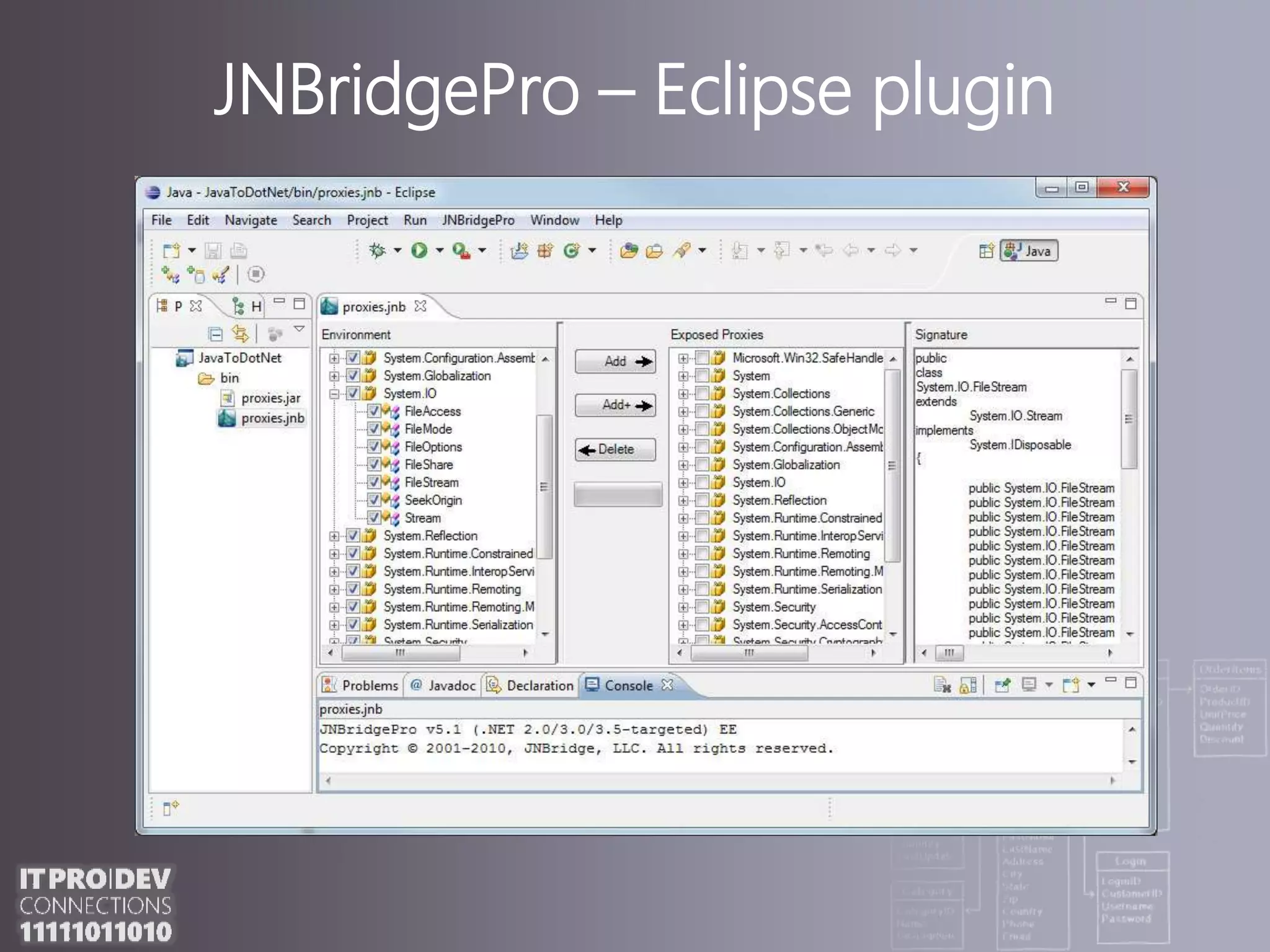
Task: Check the System.Collections checkbox in Exposed Proxies
Action: [x=702, y=394]
